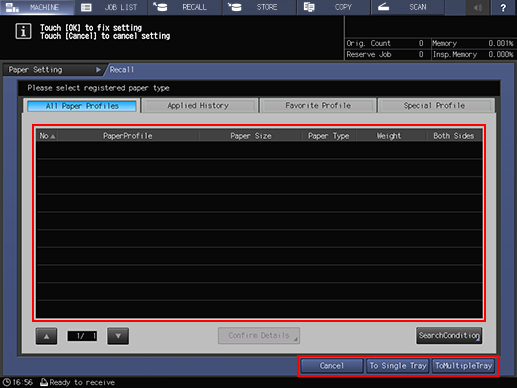Viewport: 517px width, 388px height.
Task: Open the SearchCondition dialog
Action: (449, 335)
